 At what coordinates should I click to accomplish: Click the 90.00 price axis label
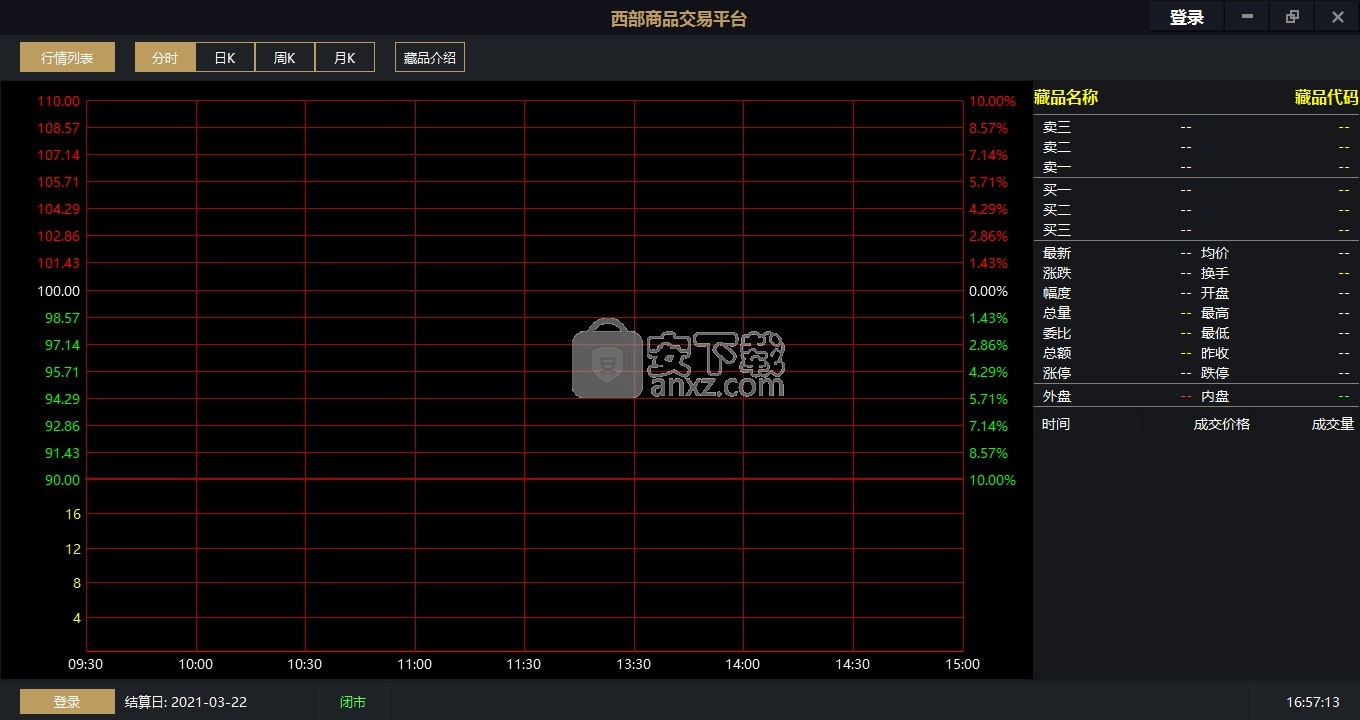click(62, 480)
